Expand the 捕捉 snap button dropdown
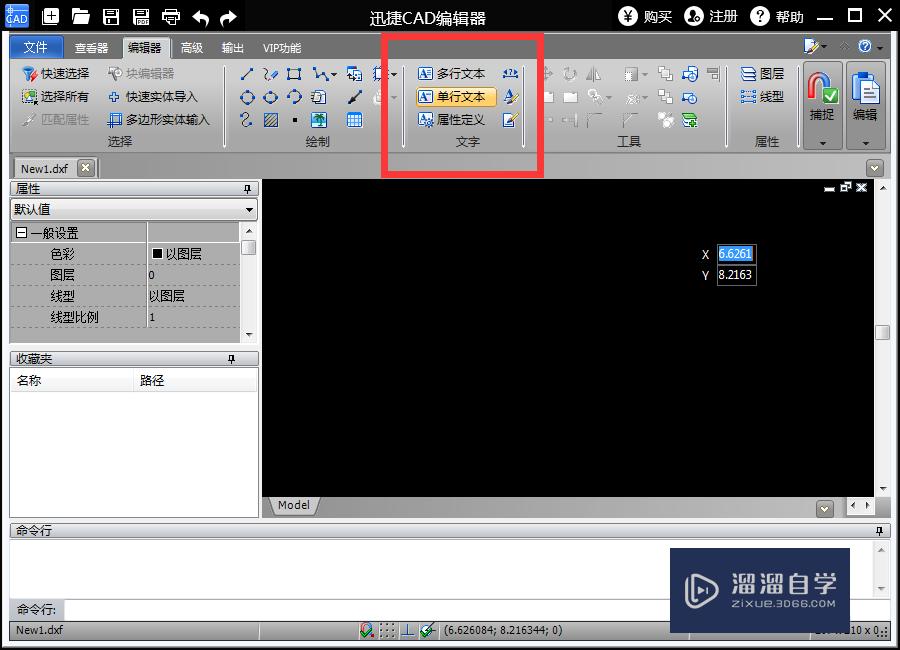 coord(823,143)
